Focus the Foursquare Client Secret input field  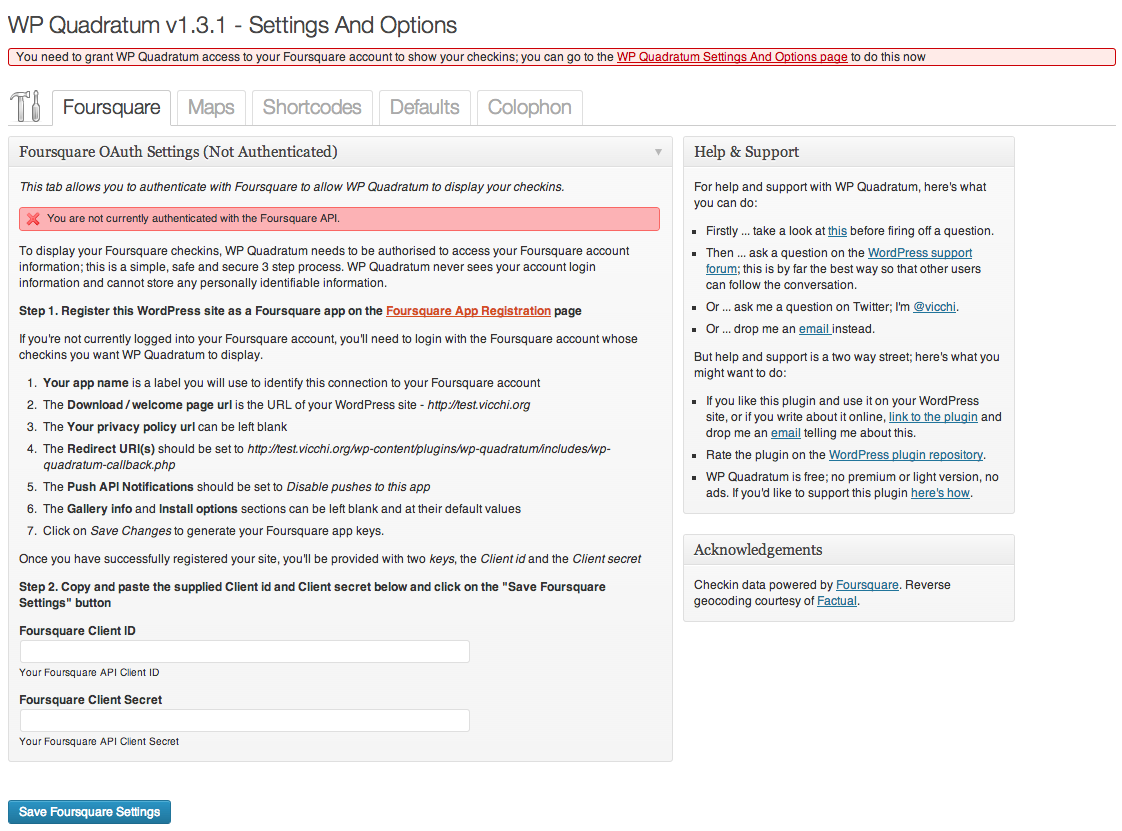pyautogui.click(x=245, y=720)
